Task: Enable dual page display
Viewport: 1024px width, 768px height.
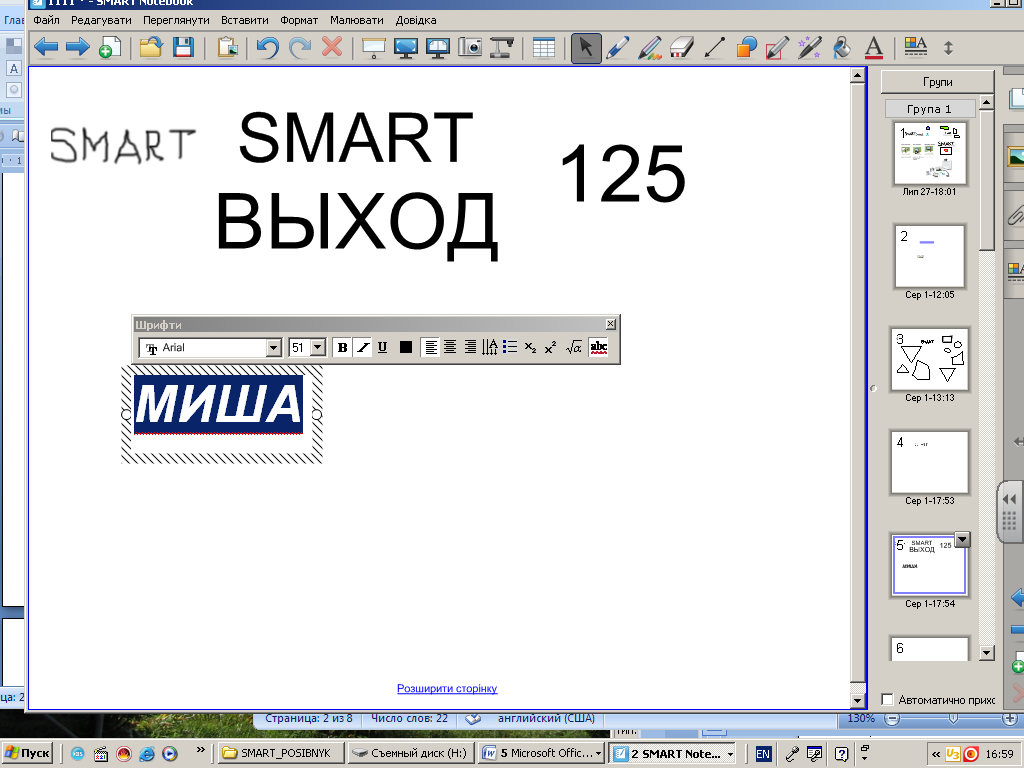Action: (x=438, y=47)
